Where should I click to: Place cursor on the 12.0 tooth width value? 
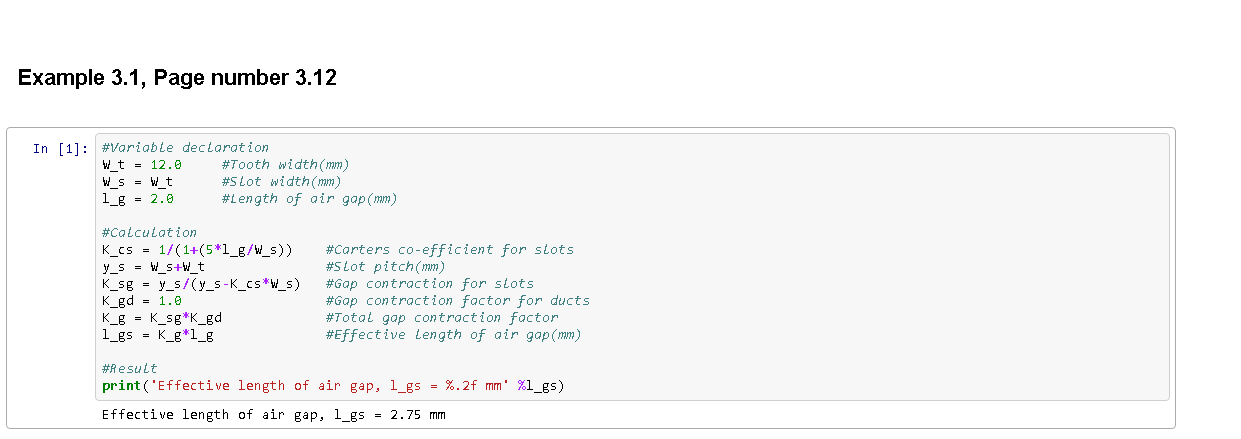click(x=165, y=164)
